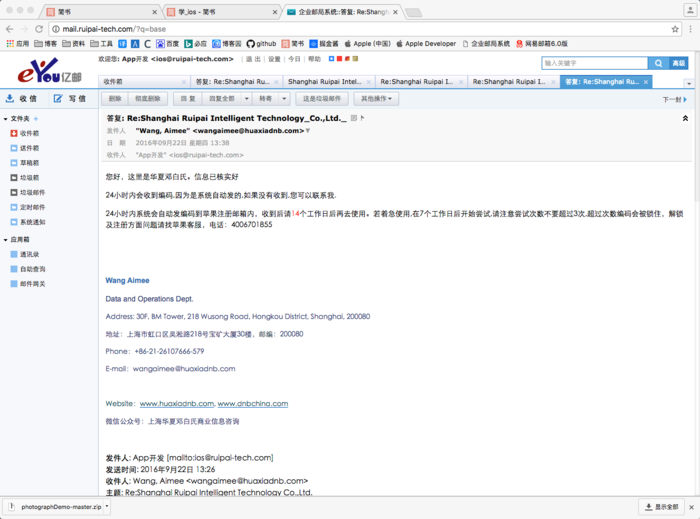Switch to the 学_ios - 简书 browser tab
The height and width of the screenshot is (519, 700).
click(x=221, y=12)
